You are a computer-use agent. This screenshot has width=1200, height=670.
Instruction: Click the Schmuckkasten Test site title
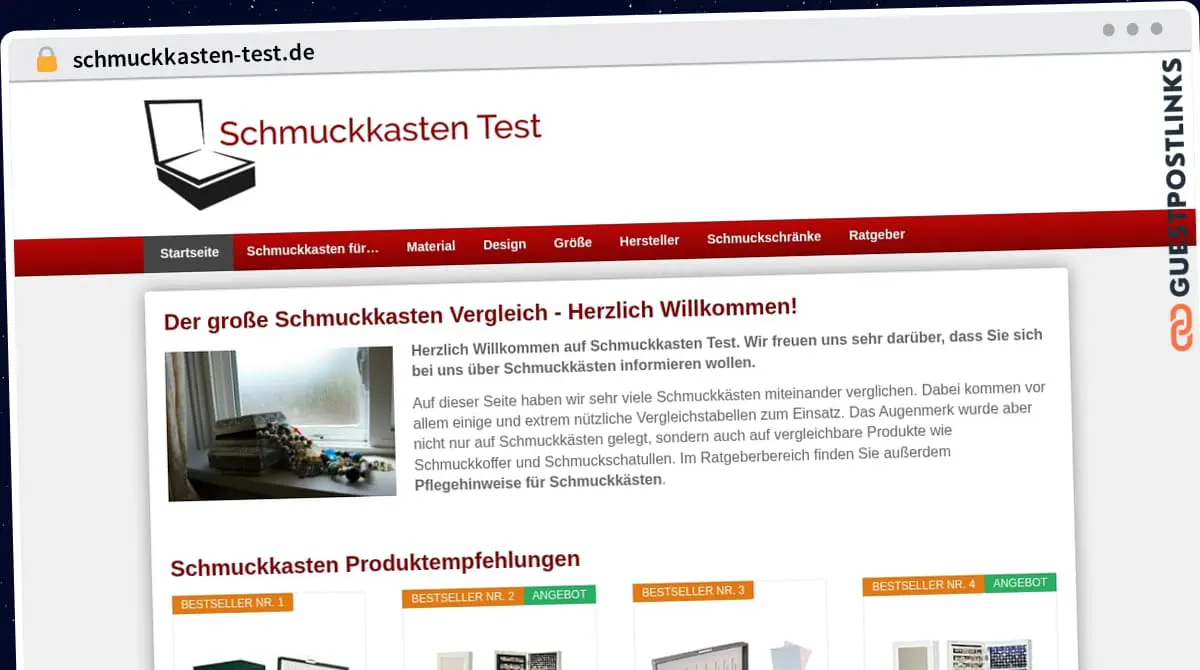[x=380, y=130]
